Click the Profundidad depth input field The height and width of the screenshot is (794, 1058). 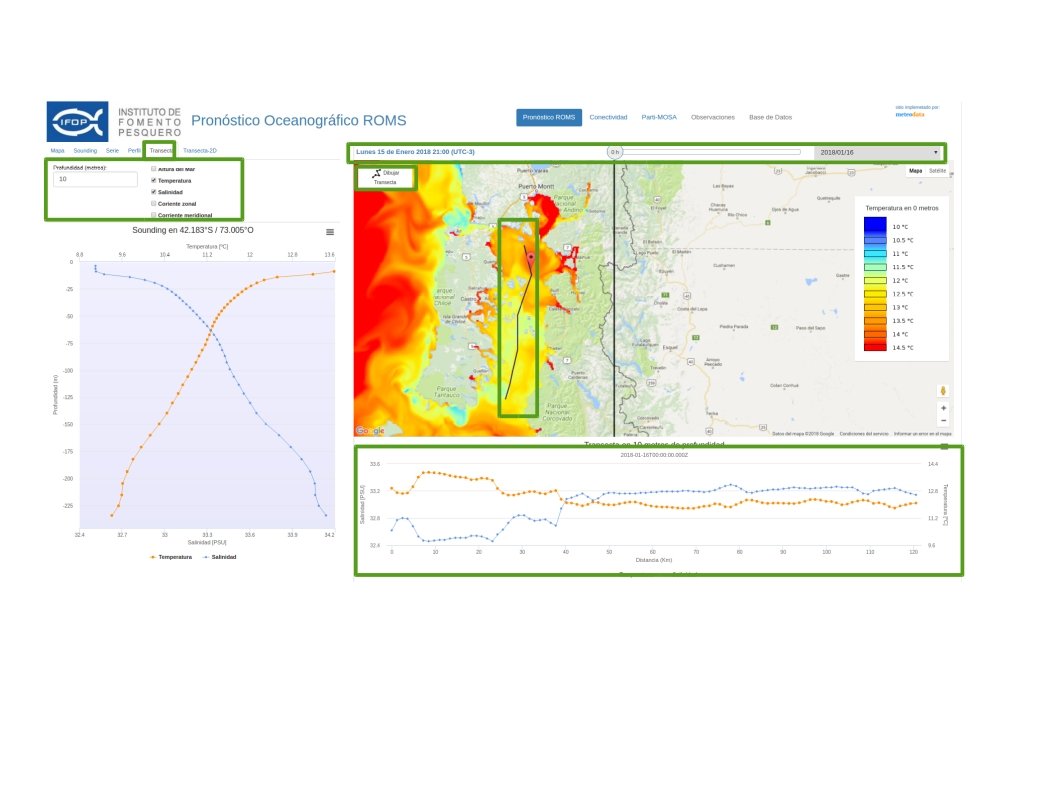coord(95,180)
